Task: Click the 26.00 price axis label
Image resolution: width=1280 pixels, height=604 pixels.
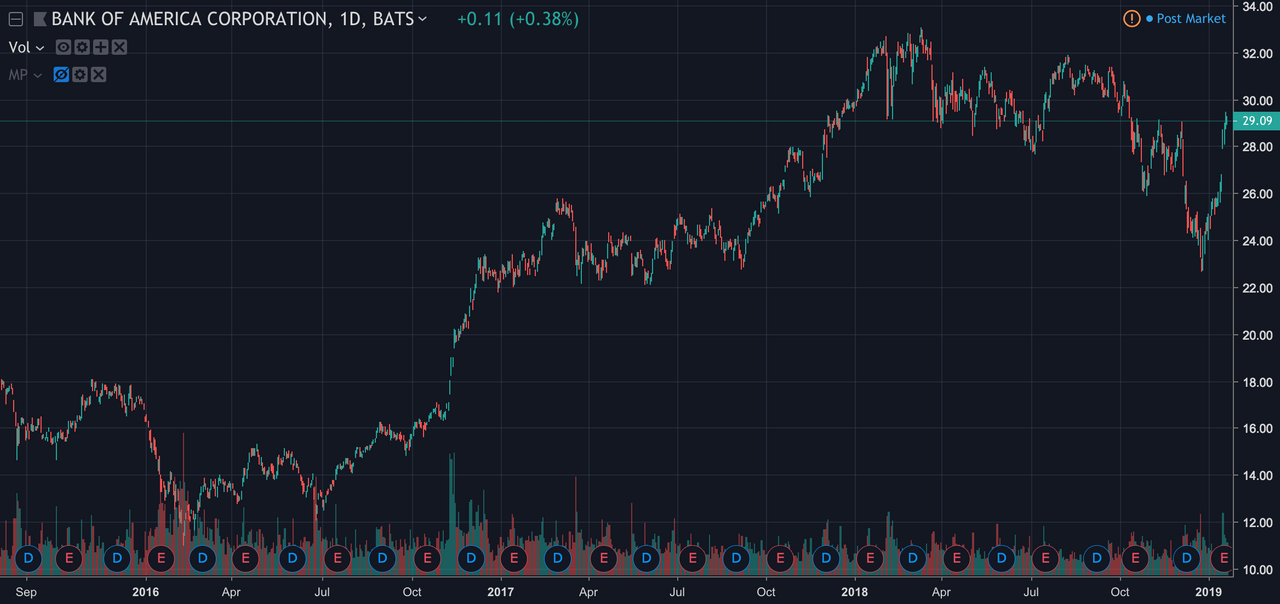Action: (x=1257, y=194)
